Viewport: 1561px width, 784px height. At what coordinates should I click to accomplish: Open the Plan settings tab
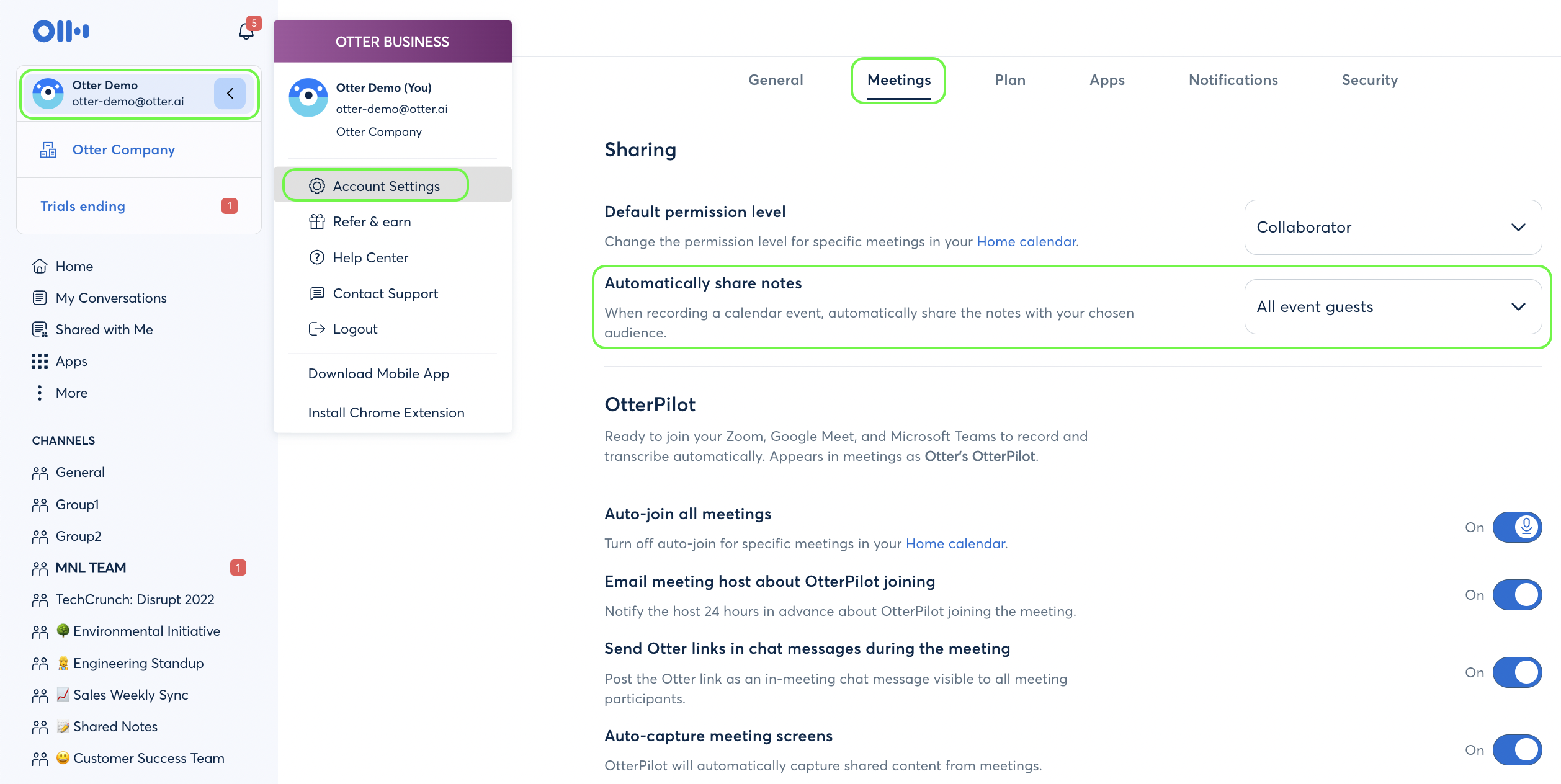click(x=1010, y=79)
